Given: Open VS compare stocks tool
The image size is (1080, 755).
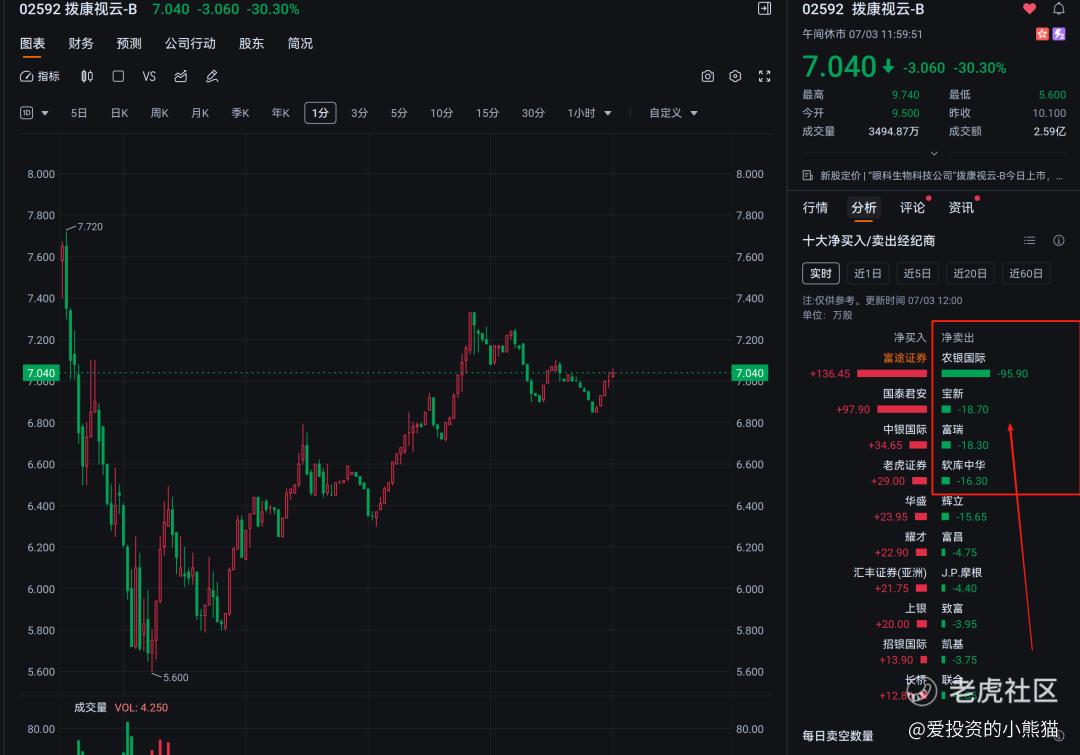Looking at the screenshot, I should coord(149,76).
